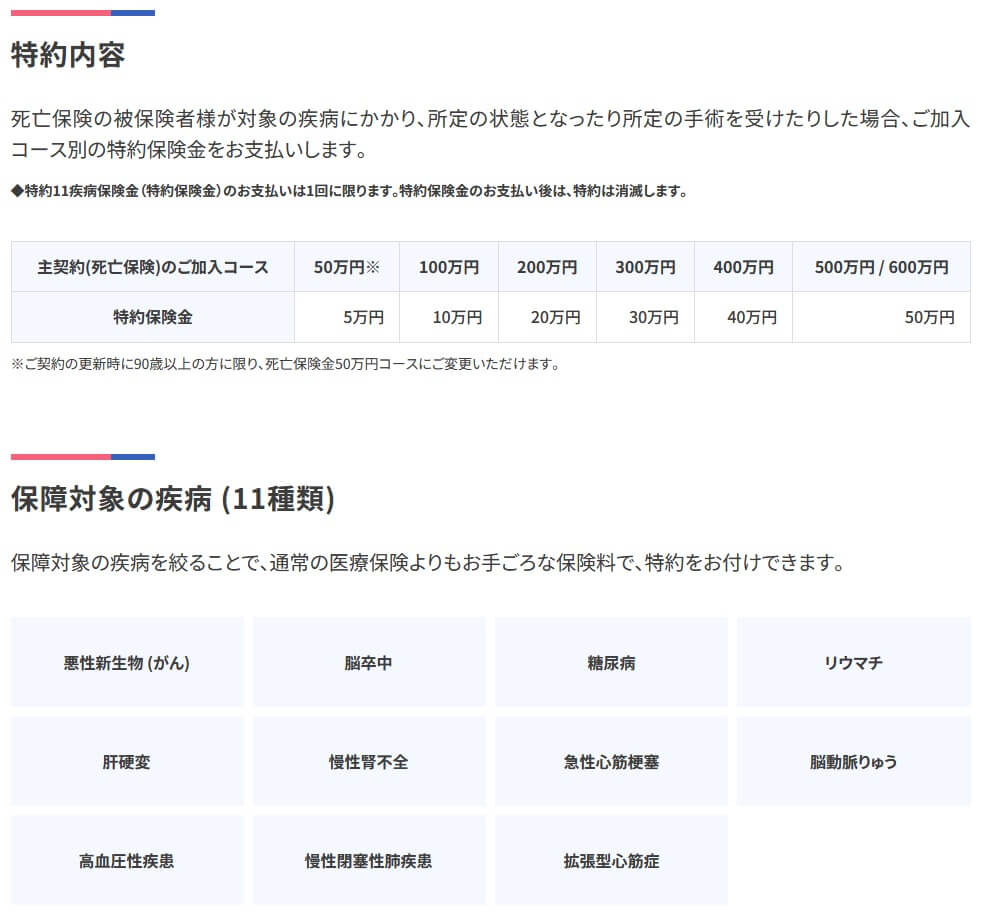The width and height of the screenshot is (986, 917).
Task: Select the 脳動脈りゅう tile
Action: 853,761
